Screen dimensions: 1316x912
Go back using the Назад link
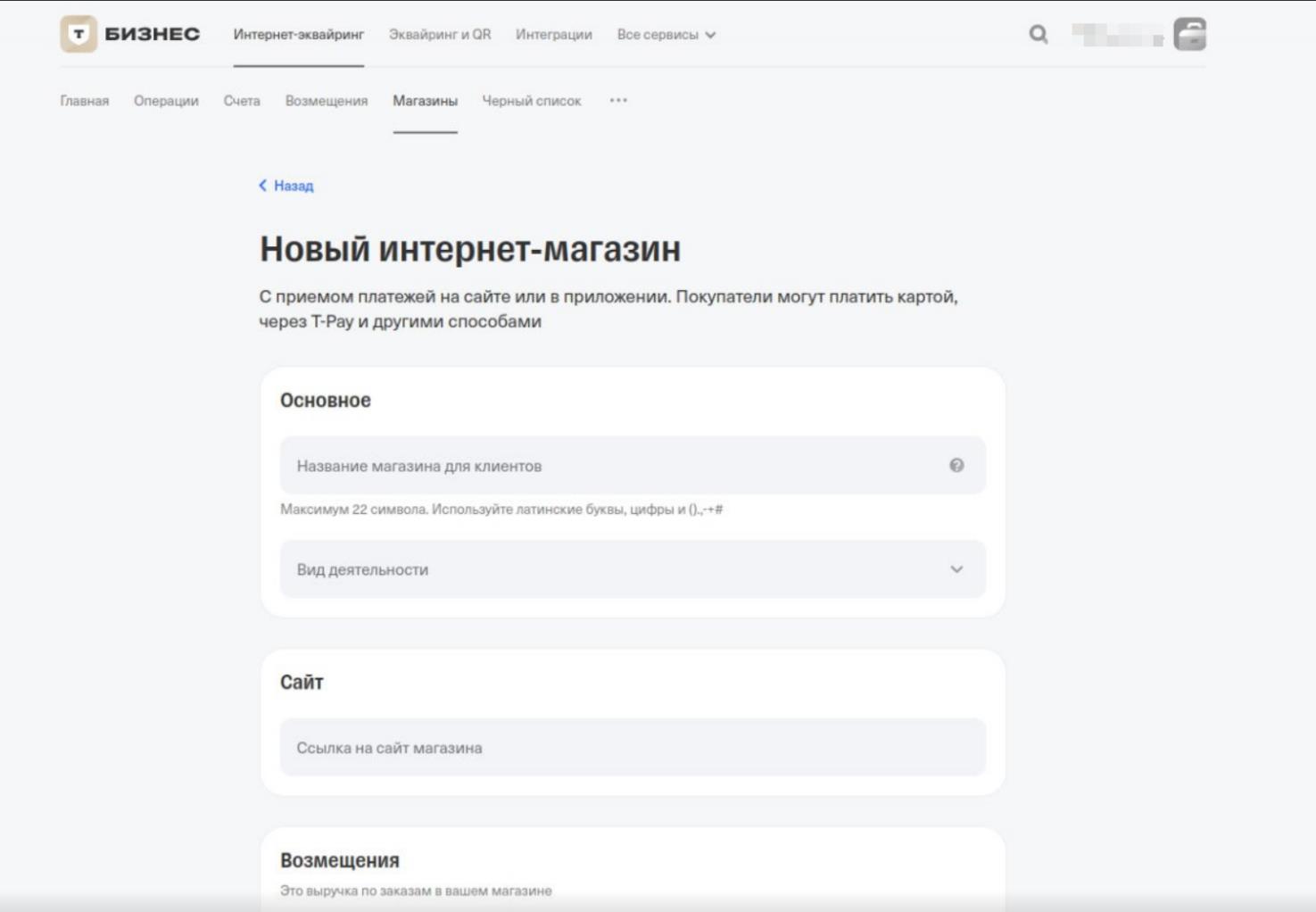[286, 186]
